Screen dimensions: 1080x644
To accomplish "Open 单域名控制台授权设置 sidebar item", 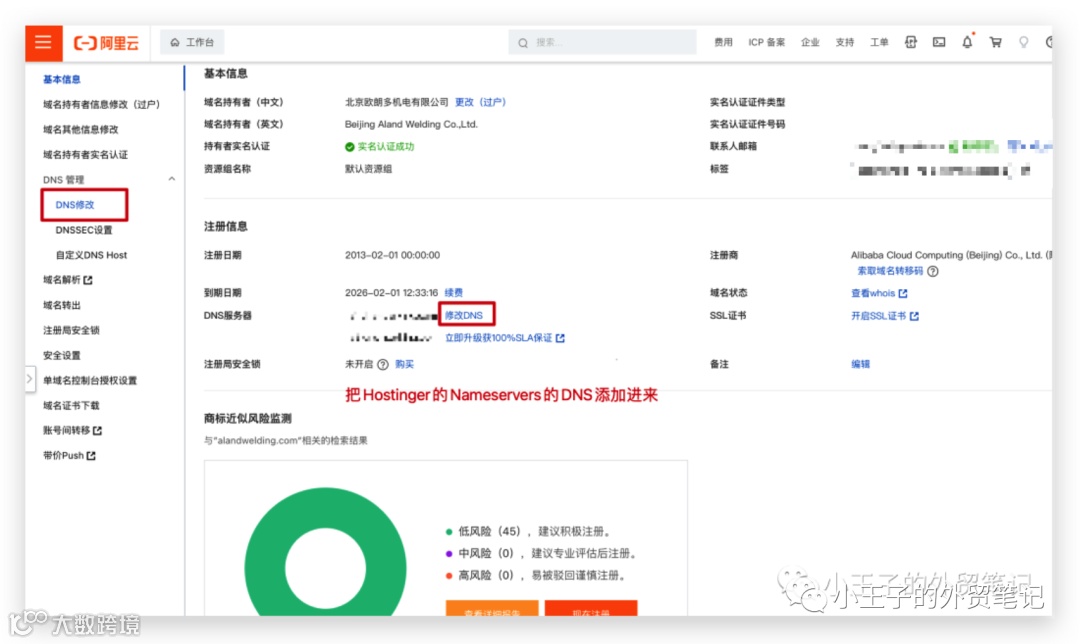I will 90,380.
